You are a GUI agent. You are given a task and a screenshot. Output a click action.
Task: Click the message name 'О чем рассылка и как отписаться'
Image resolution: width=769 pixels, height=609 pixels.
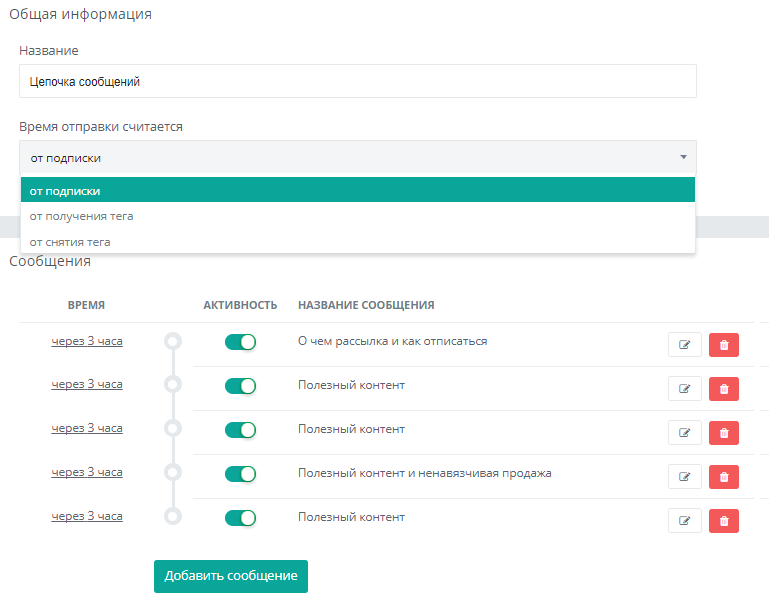pyautogui.click(x=392, y=341)
